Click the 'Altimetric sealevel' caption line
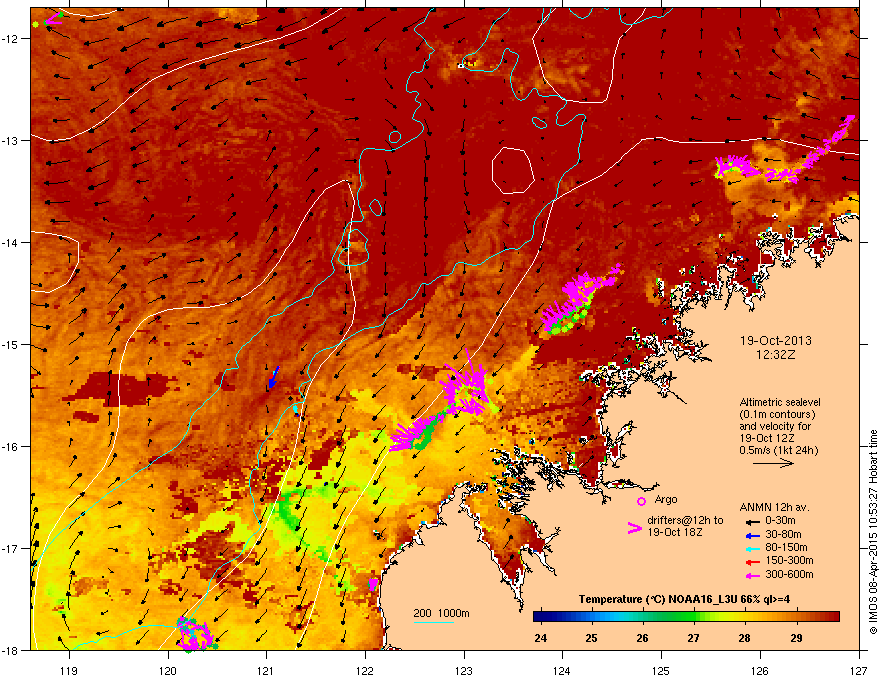 point(780,402)
